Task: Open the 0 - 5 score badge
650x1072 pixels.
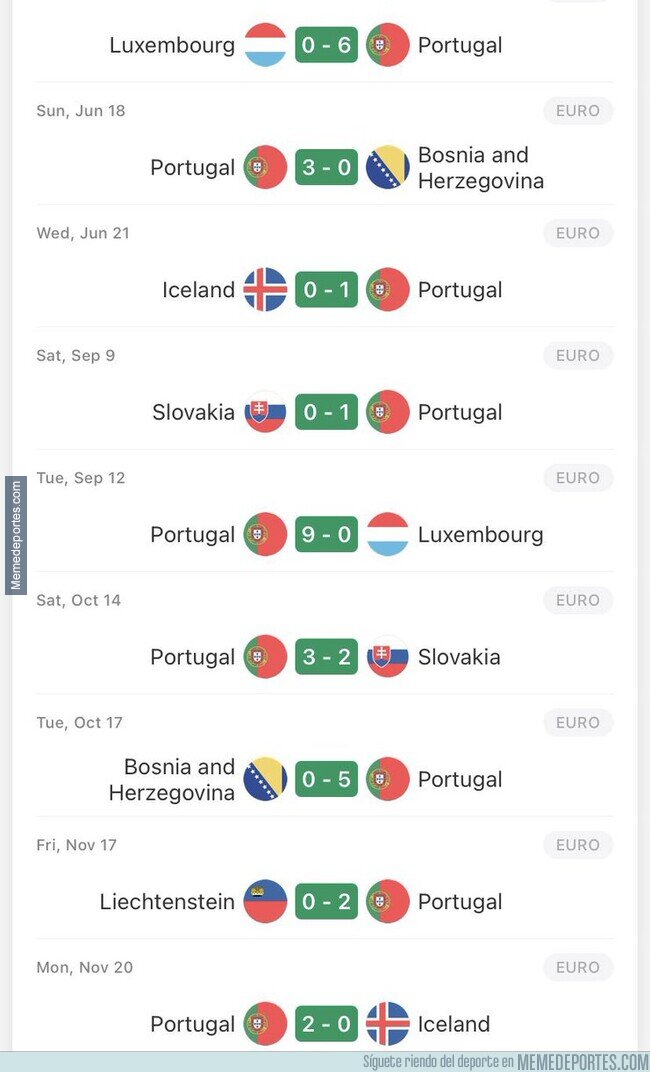Action: 326,779
